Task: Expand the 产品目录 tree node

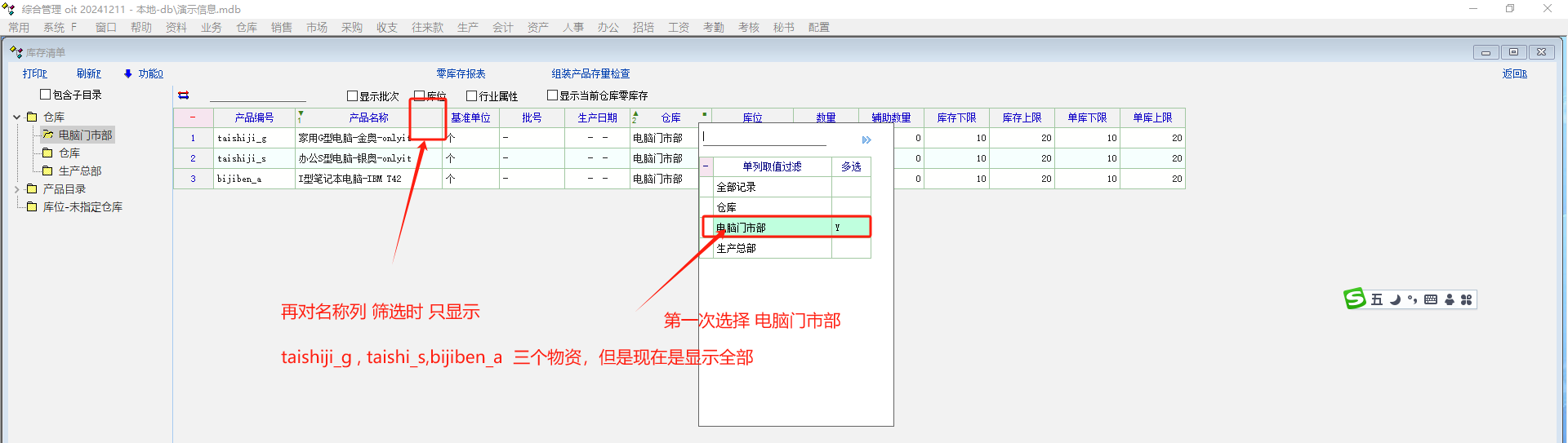Action: 17,189
